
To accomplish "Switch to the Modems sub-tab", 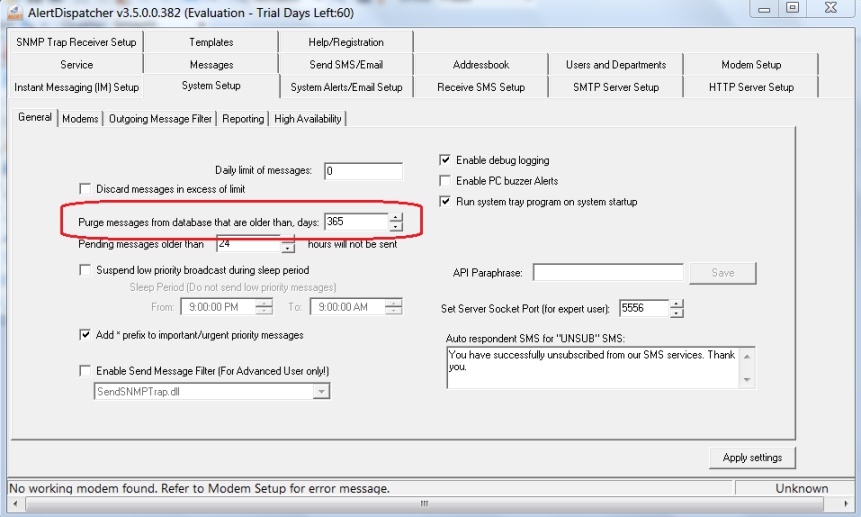I will pyautogui.click(x=80, y=119).
